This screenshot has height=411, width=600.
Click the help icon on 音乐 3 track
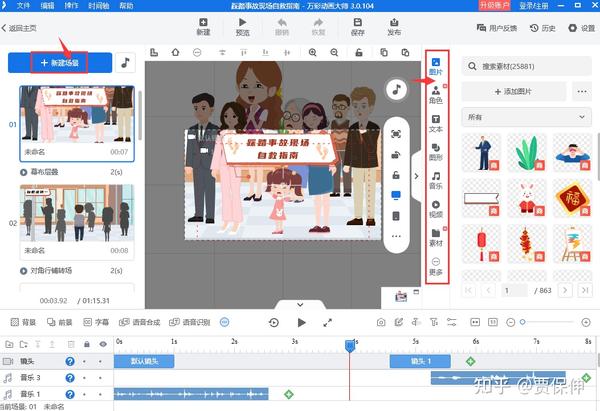pyautogui.click(x=70, y=378)
